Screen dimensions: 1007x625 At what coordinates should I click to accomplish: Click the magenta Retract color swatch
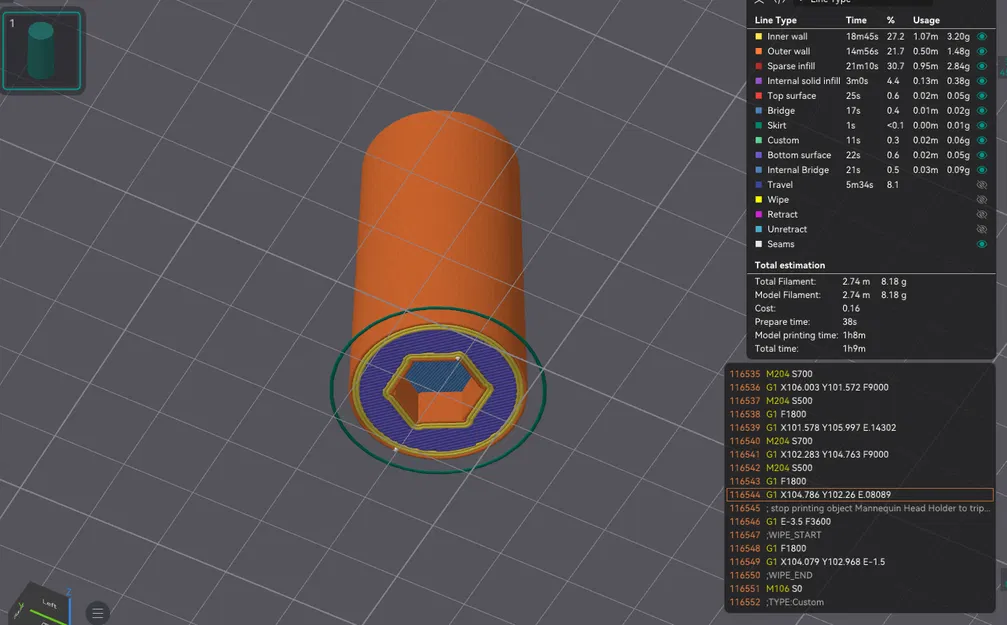tap(758, 214)
